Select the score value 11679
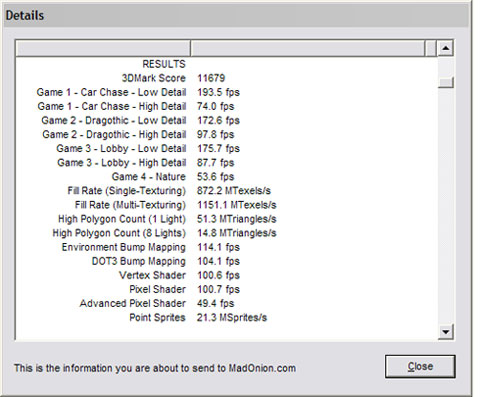Image resolution: width=480 pixels, height=397 pixels. (x=211, y=78)
